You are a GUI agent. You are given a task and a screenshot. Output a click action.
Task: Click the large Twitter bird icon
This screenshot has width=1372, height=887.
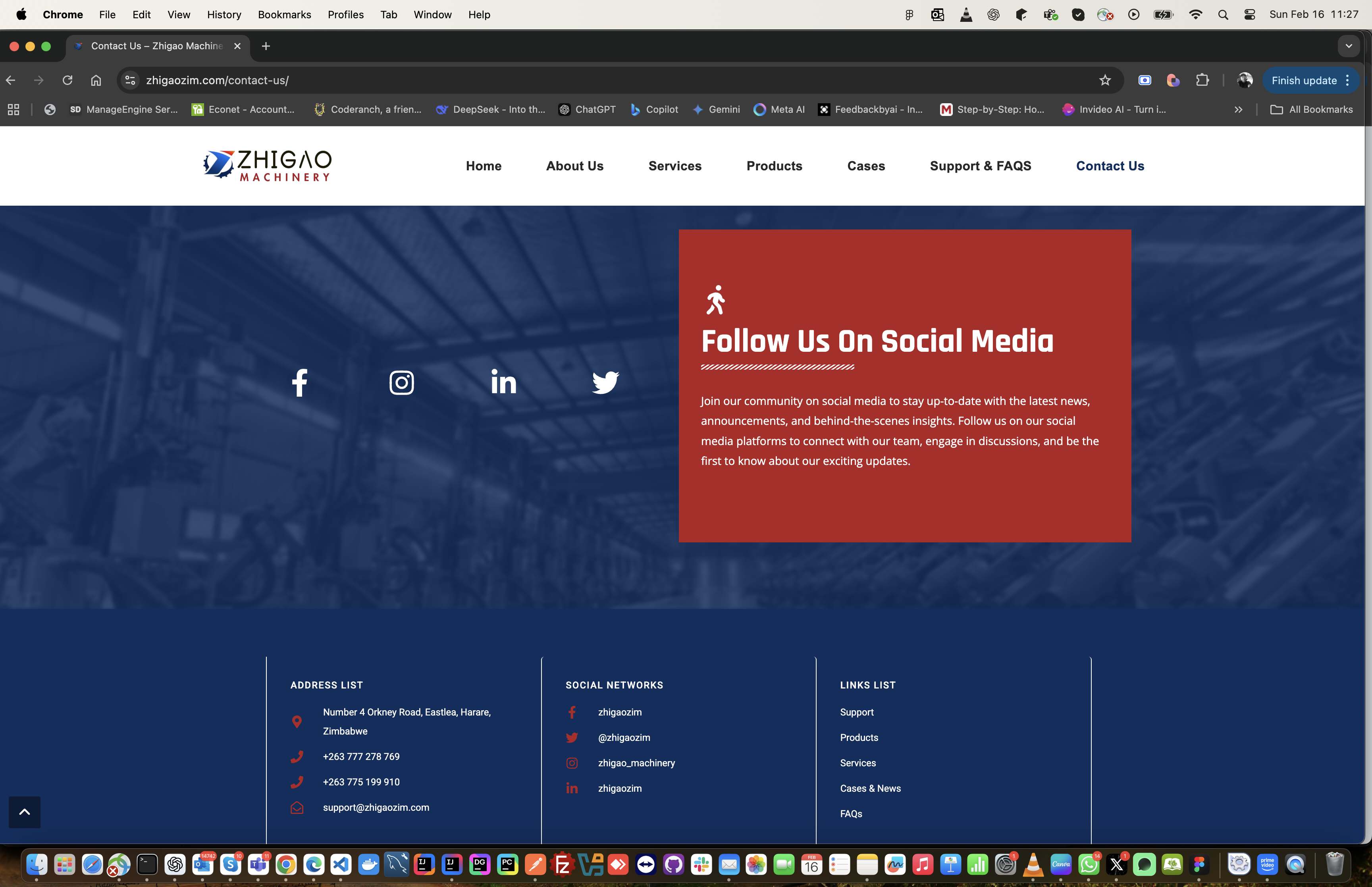(605, 382)
